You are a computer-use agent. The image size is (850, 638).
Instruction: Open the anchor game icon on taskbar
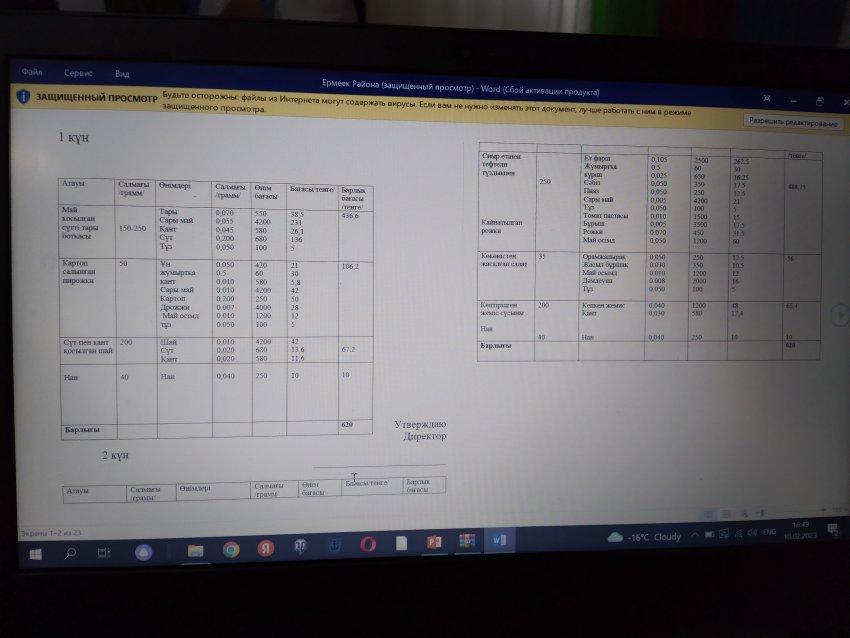pyautogui.click(x=334, y=545)
